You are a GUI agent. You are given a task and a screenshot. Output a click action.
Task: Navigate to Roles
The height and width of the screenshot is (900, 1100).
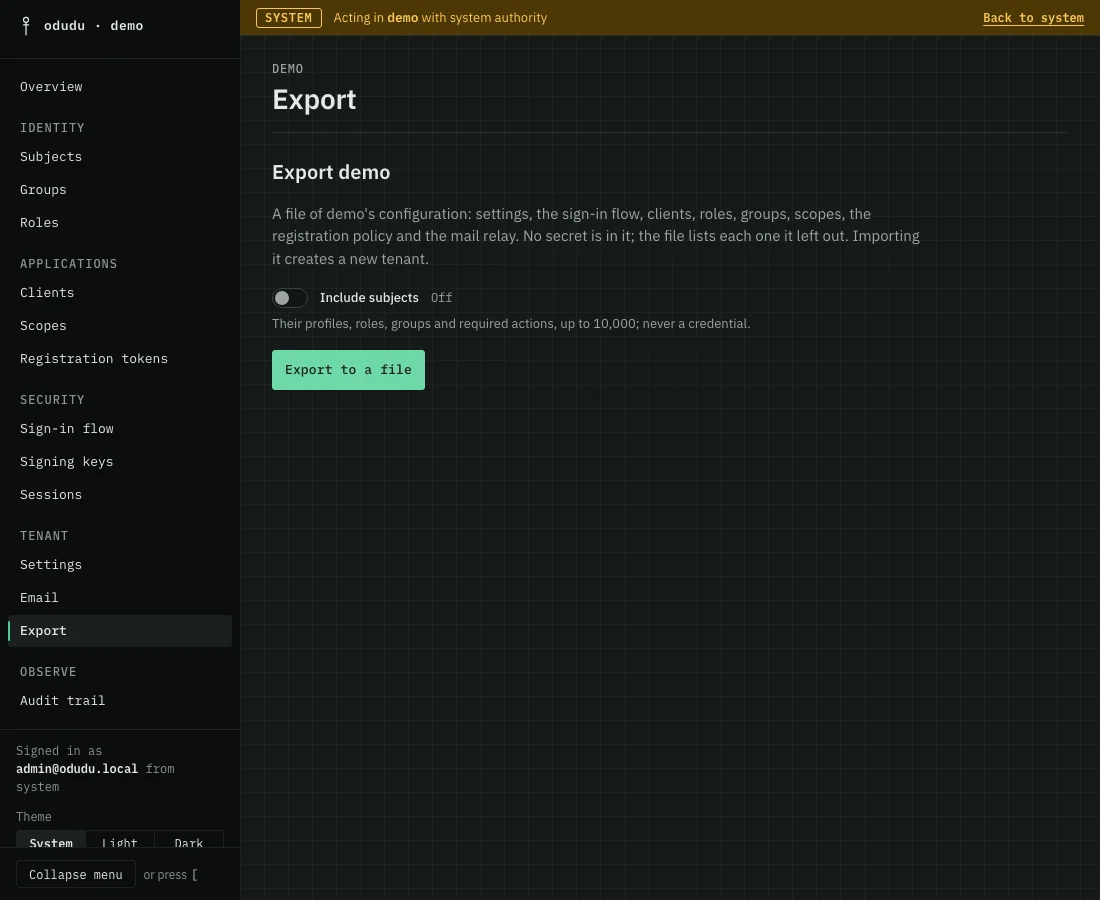click(x=120, y=223)
